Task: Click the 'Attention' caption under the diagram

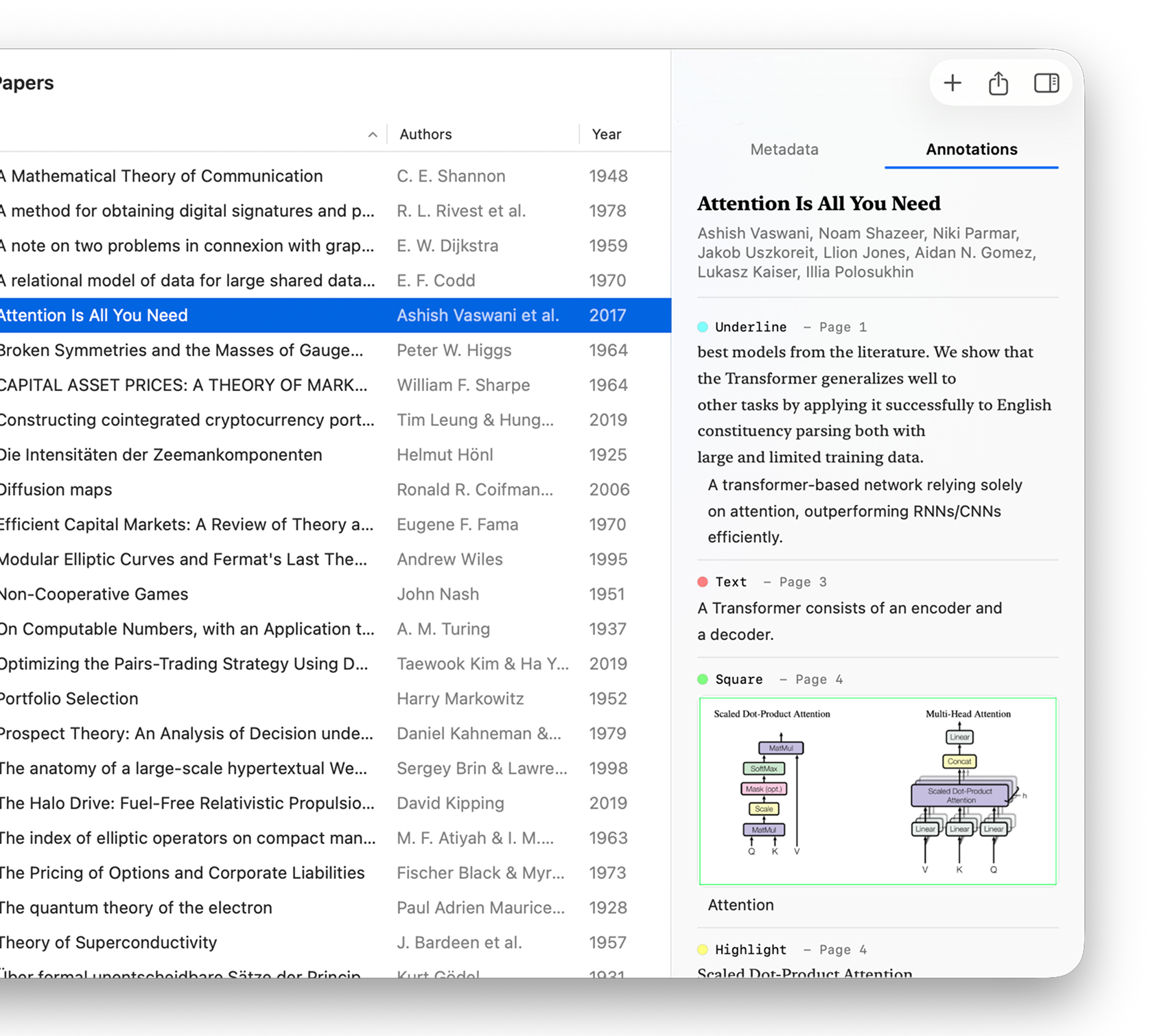Action: click(x=740, y=905)
